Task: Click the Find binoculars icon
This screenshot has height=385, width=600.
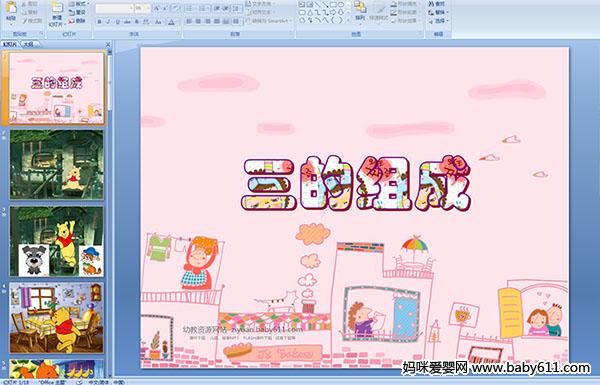Action: (431, 4)
